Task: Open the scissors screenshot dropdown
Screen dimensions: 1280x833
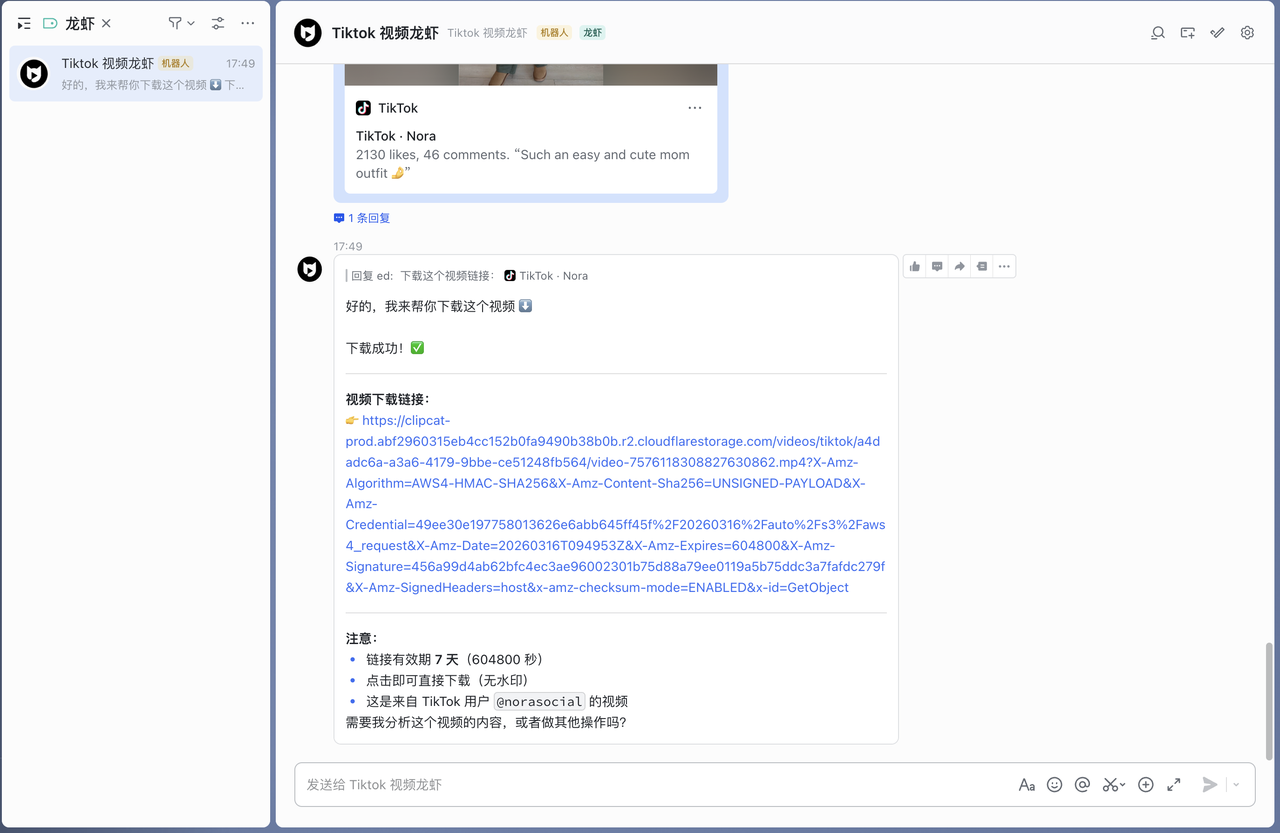Action: [x=1114, y=785]
